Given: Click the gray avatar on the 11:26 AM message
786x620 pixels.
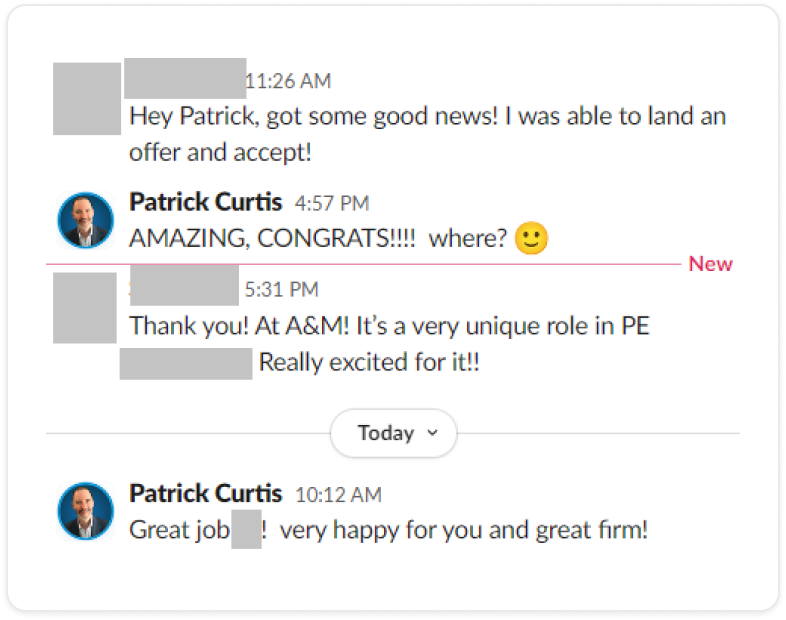Looking at the screenshot, I should (87, 97).
